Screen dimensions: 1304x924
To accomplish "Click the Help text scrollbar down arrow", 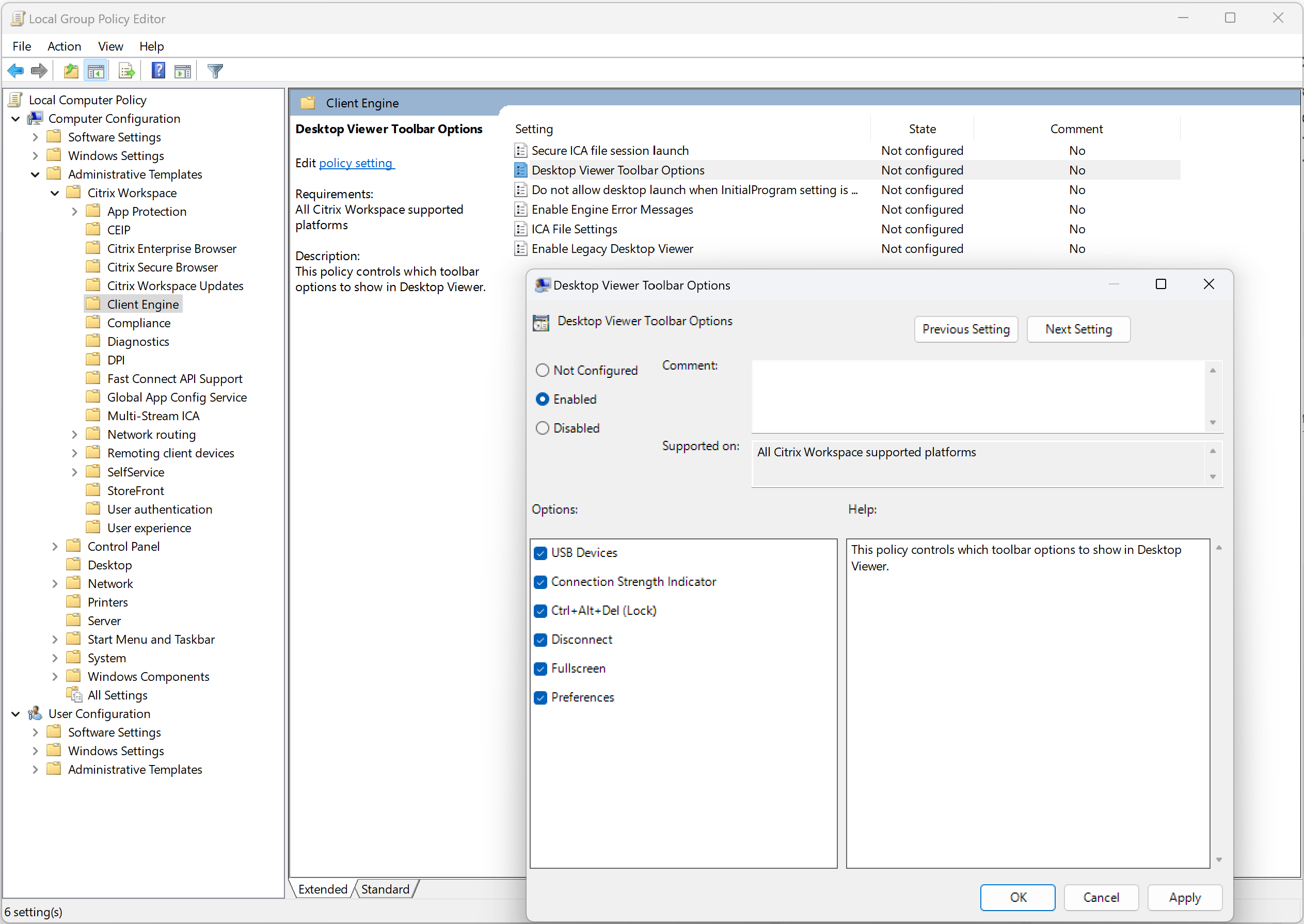I will [1219, 859].
